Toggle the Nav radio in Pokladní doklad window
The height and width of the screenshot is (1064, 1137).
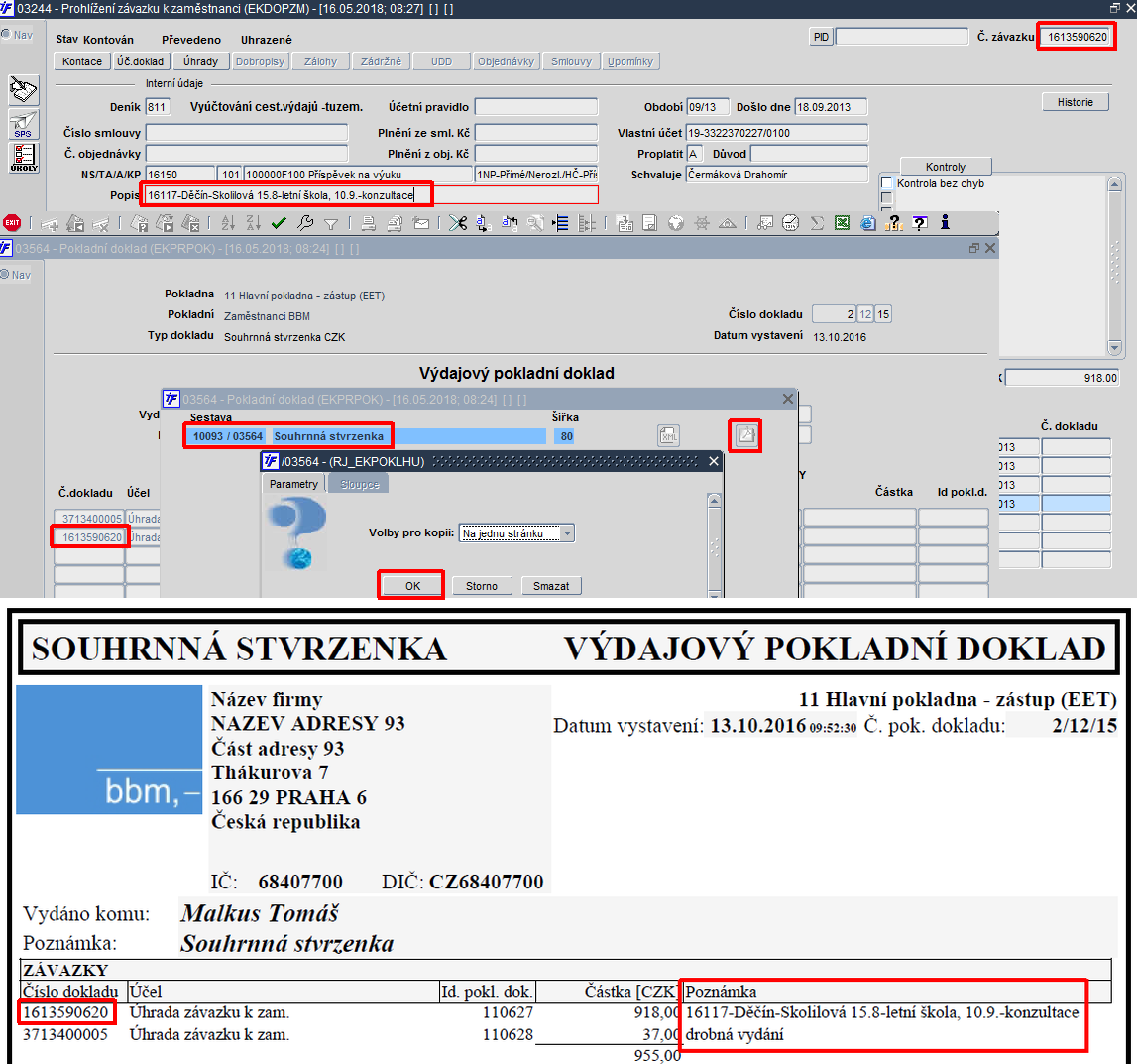5,274
